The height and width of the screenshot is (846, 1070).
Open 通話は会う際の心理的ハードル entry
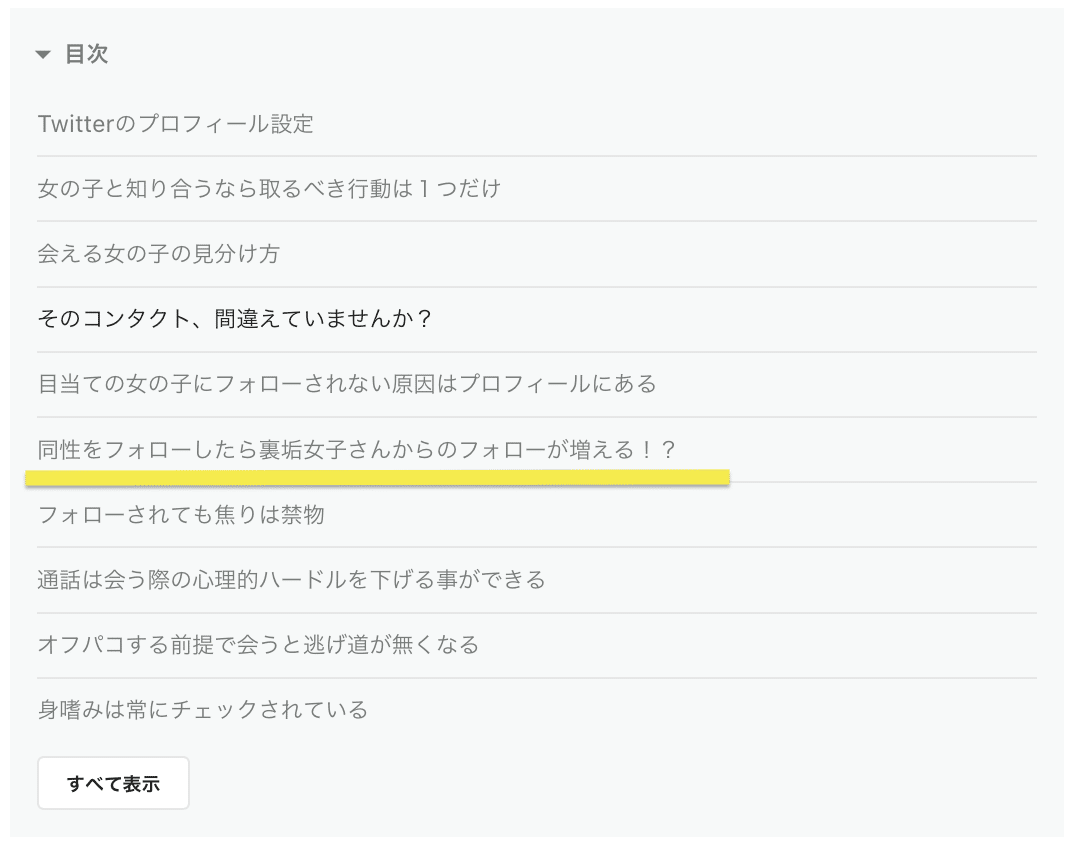tap(291, 580)
